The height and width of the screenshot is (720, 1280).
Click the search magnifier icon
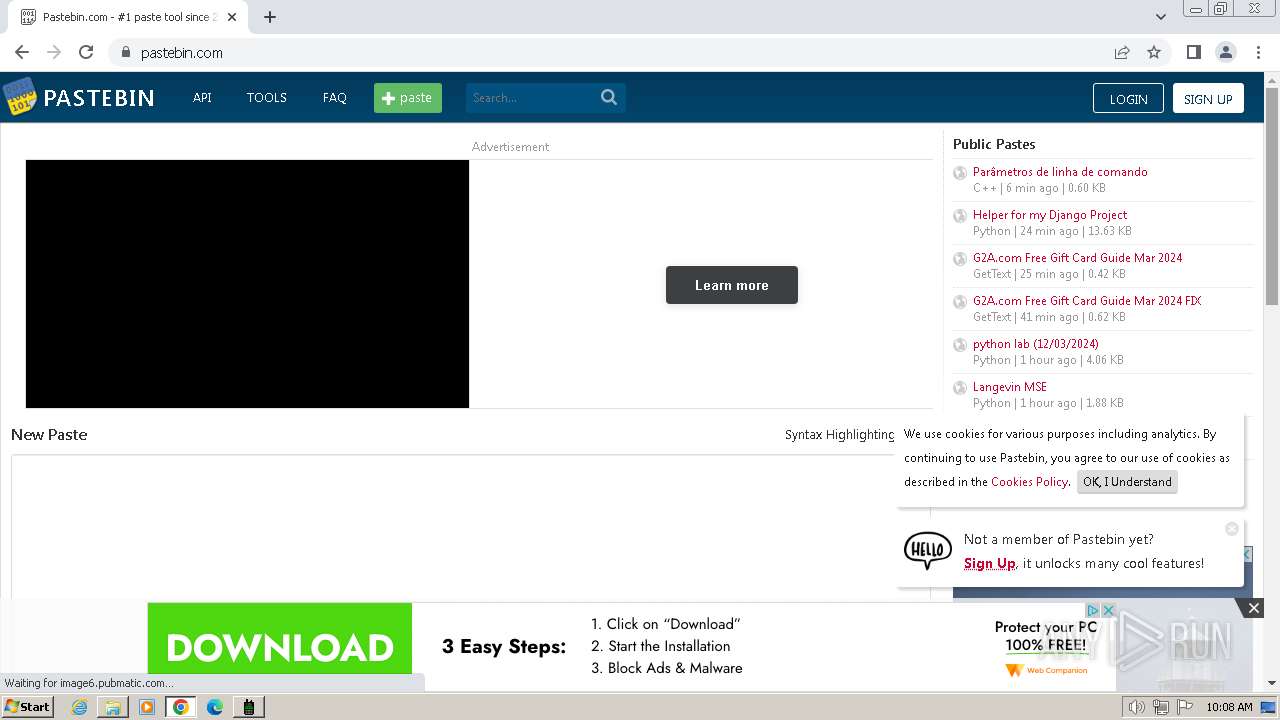click(609, 97)
